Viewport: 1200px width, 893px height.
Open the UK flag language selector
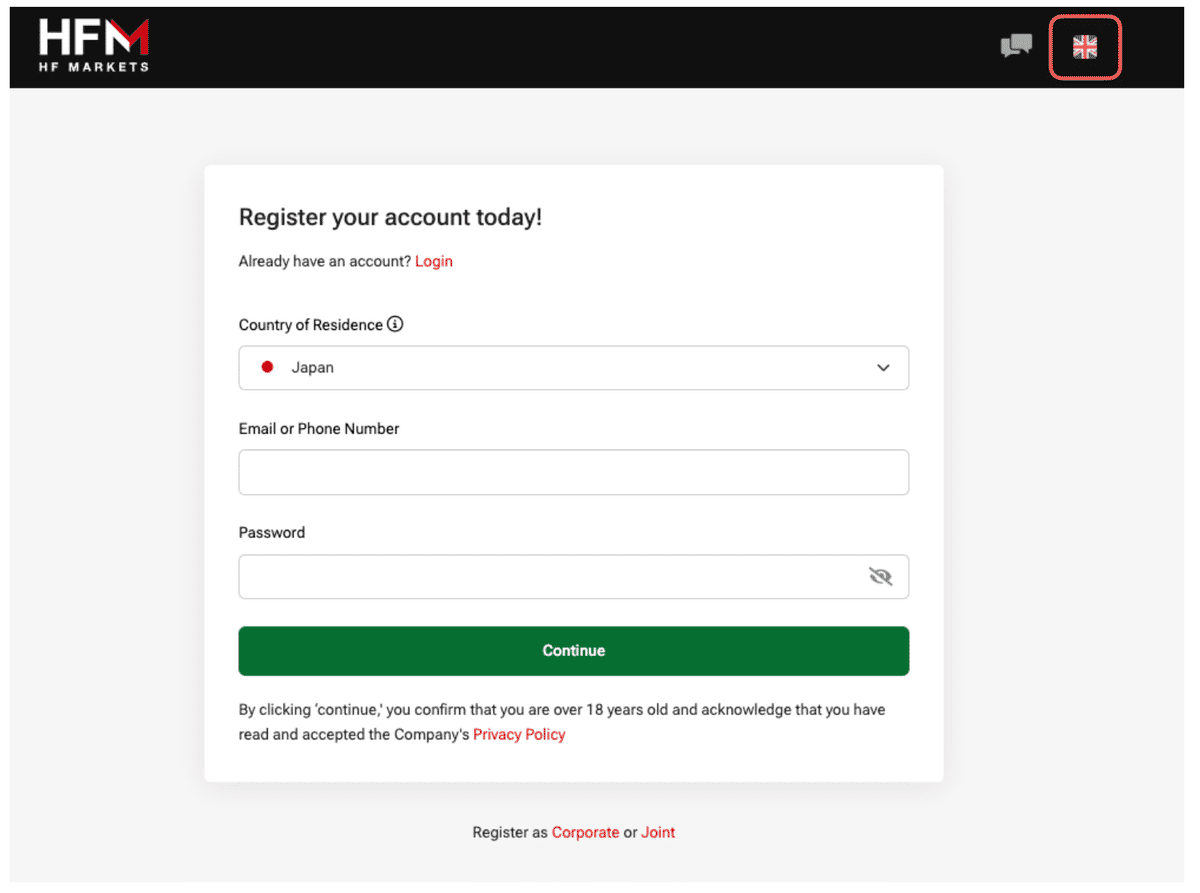(1085, 47)
